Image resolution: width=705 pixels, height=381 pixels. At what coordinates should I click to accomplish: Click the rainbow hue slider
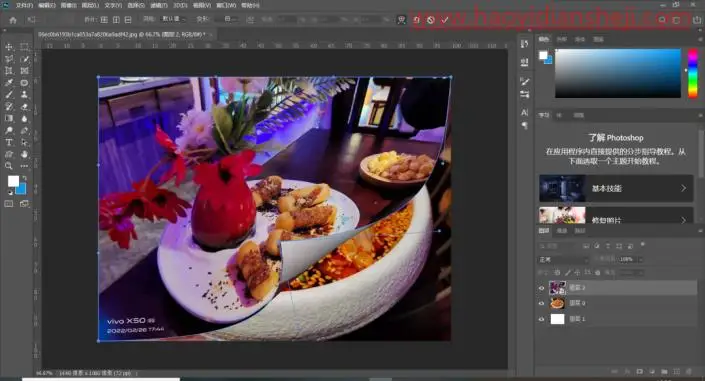click(x=692, y=73)
